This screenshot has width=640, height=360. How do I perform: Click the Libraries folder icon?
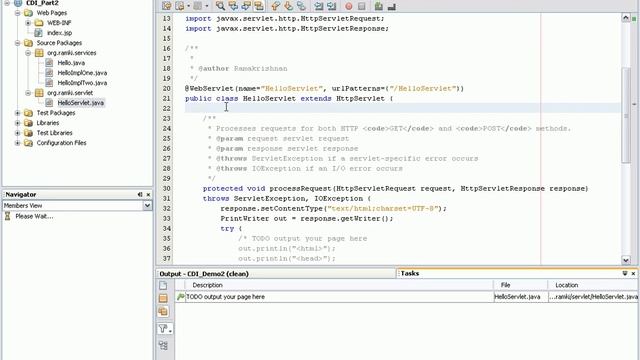pos(28,123)
